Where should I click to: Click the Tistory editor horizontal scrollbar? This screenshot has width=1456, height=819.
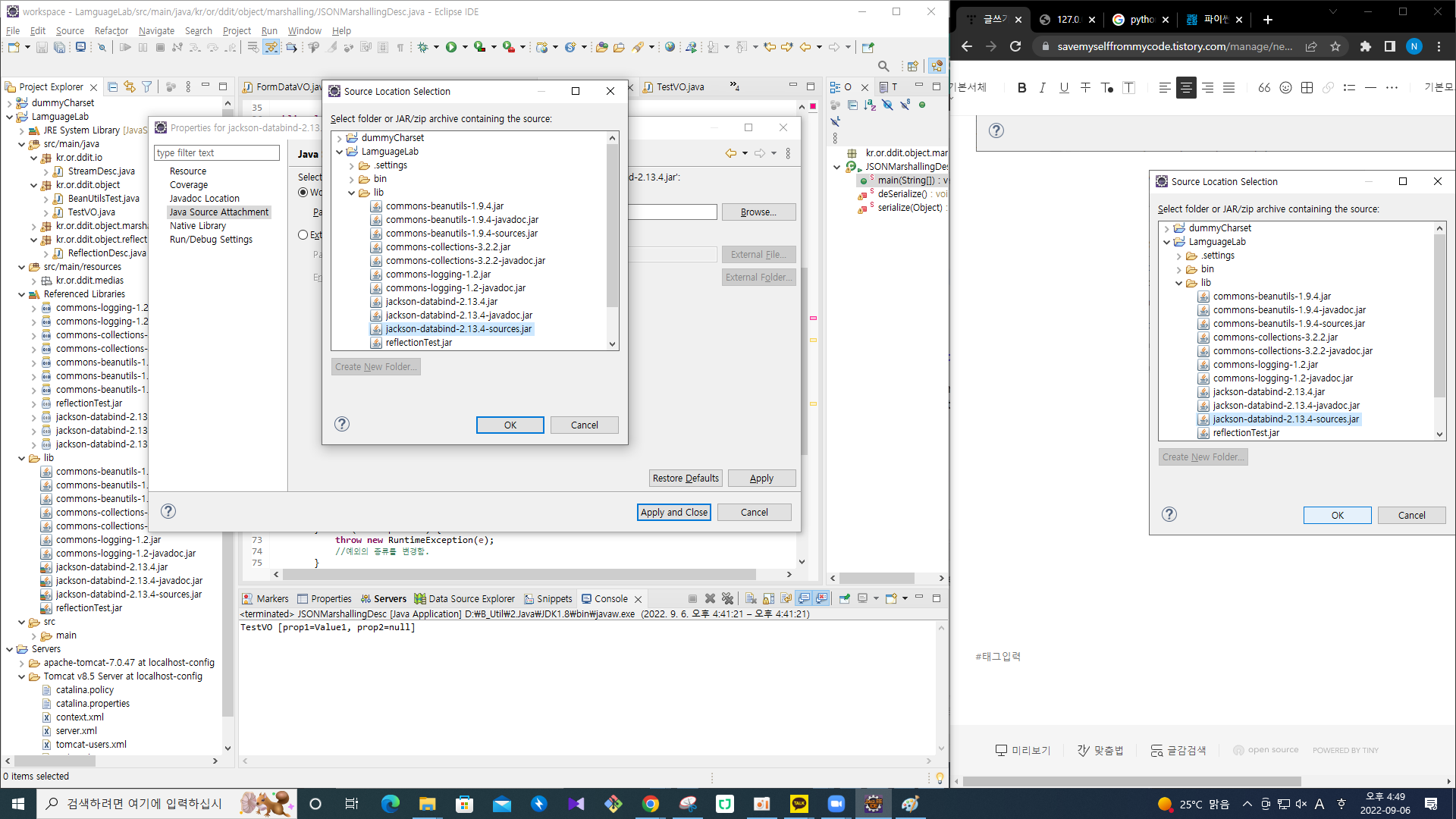(x=1131, y=781)
